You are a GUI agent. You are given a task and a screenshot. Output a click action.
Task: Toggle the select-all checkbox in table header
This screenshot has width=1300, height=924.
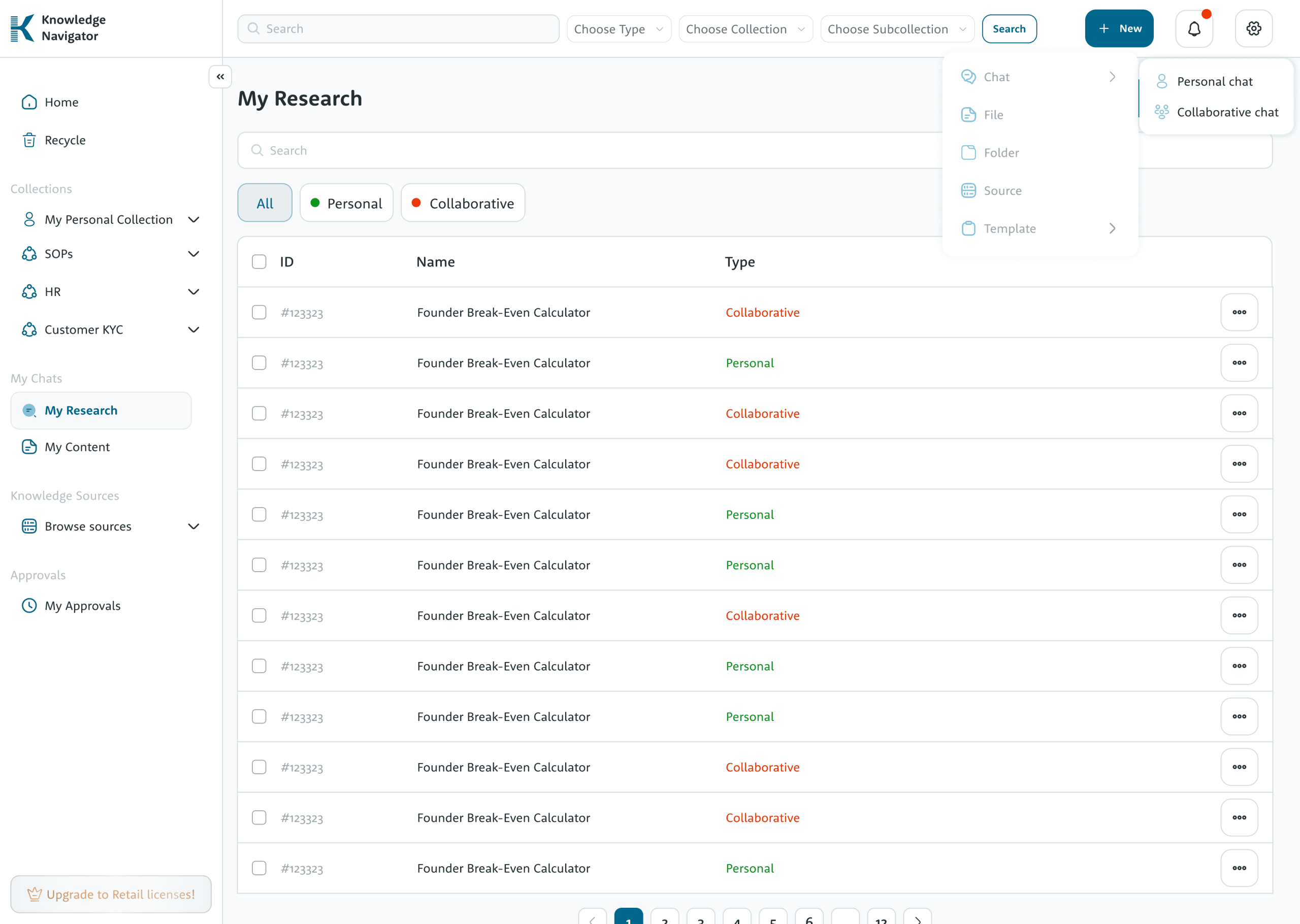pos(259,262)
